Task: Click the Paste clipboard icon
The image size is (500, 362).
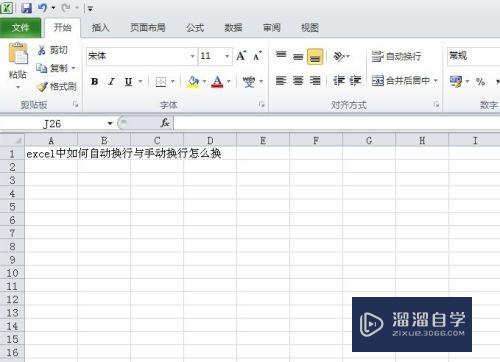Action: click(18, 54)
